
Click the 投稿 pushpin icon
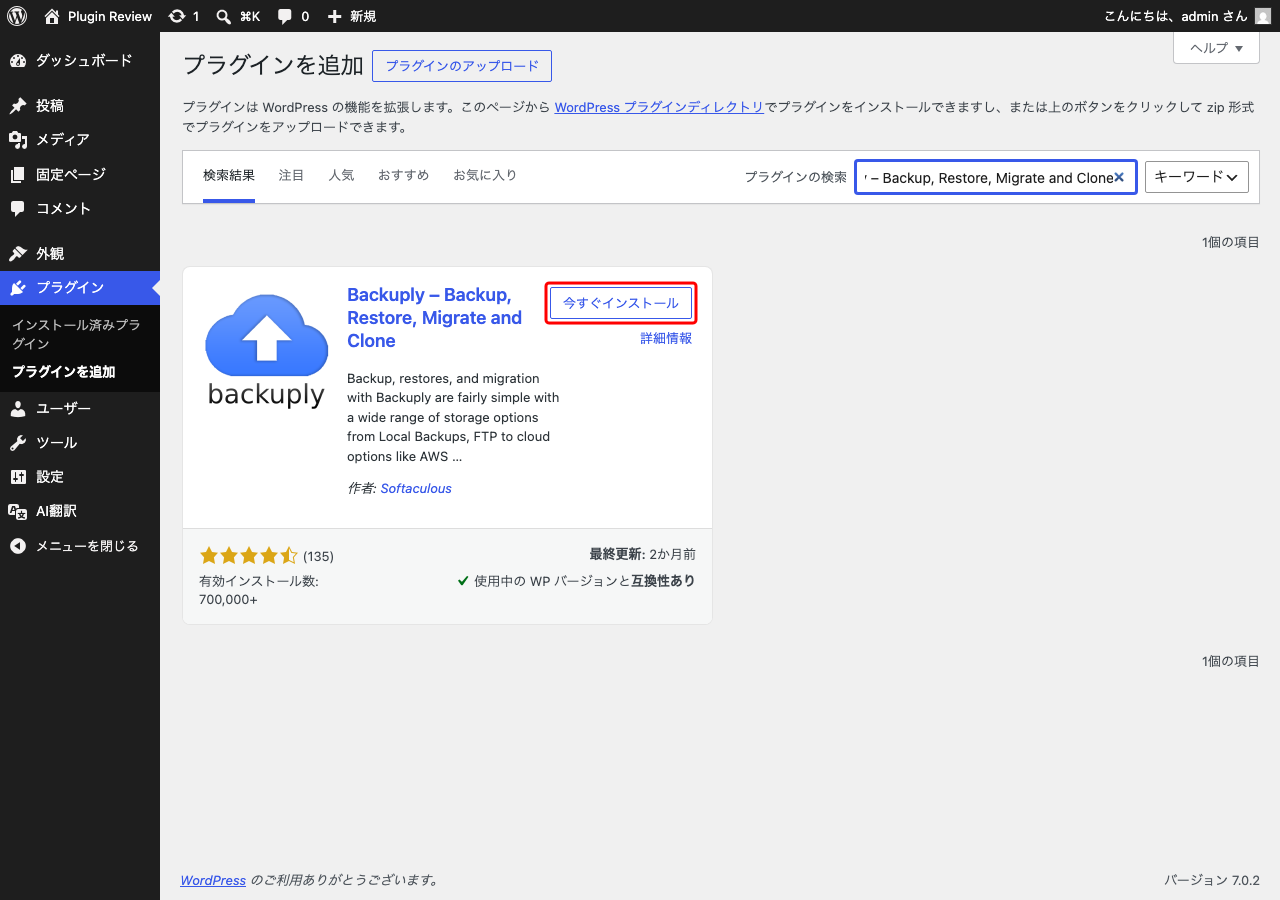[18, 106]
